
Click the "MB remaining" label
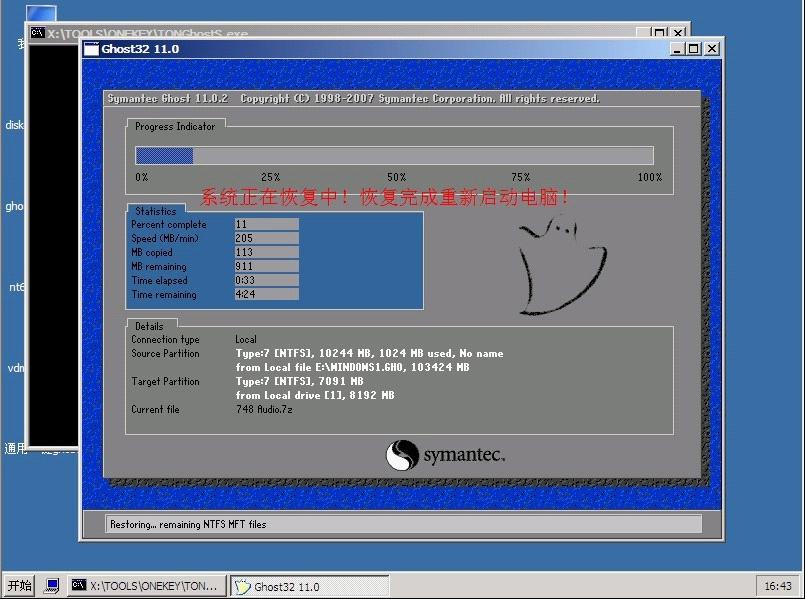point(159,266)
